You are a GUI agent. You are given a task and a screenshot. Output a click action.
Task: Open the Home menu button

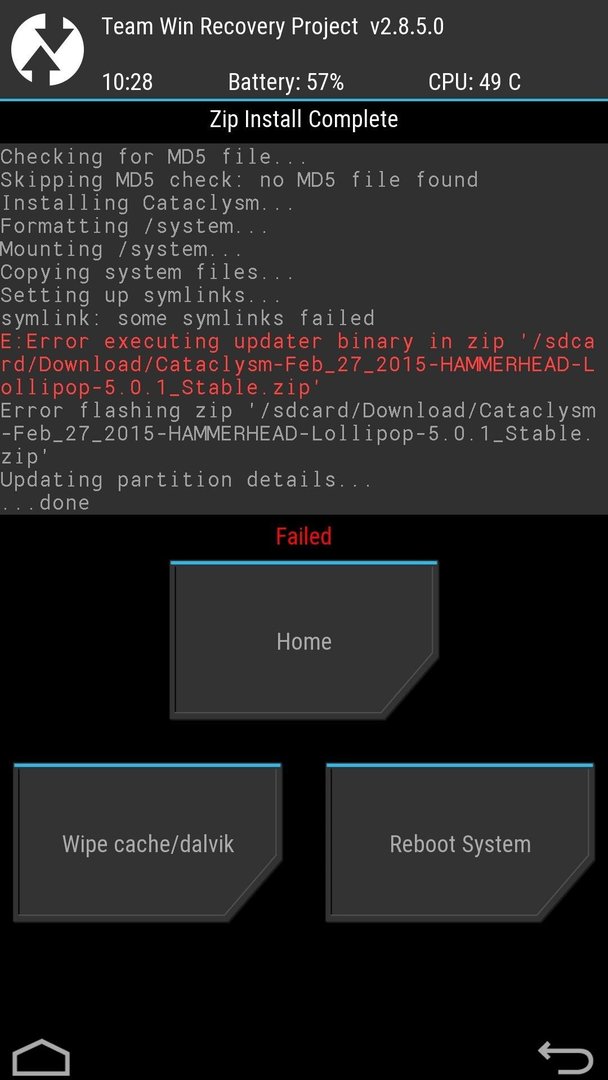[x=304, y=641]
